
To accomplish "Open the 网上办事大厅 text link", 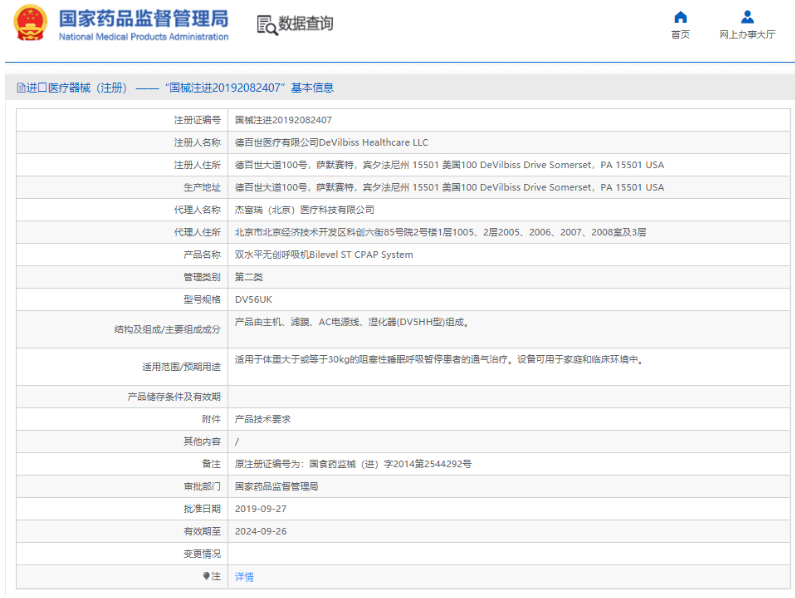I will pos(747,34).
